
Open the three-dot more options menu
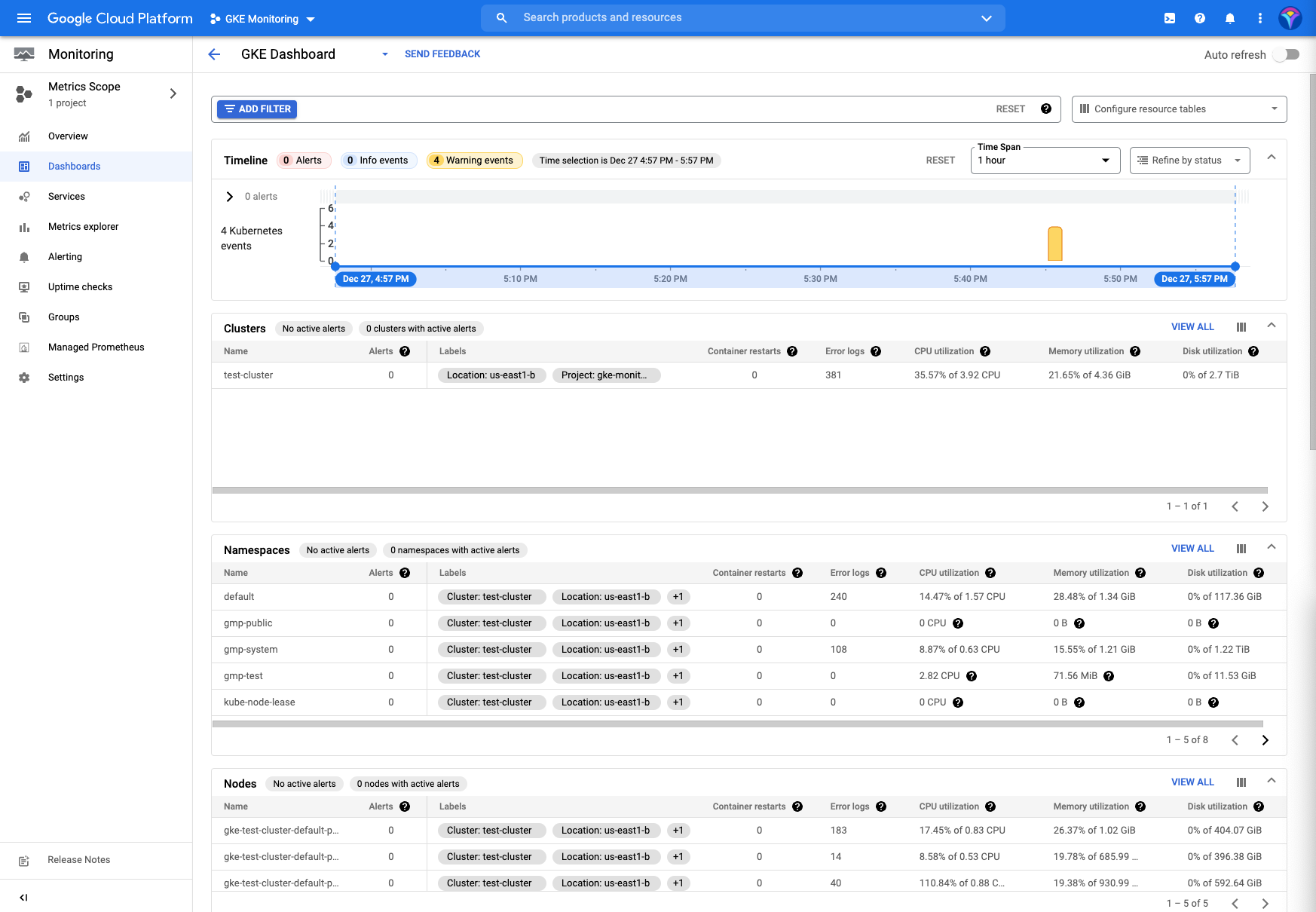[1260, 18]
